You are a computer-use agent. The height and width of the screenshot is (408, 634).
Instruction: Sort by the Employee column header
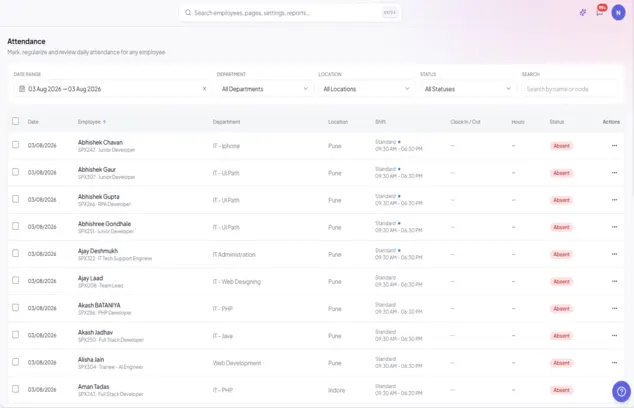point(92,122)
